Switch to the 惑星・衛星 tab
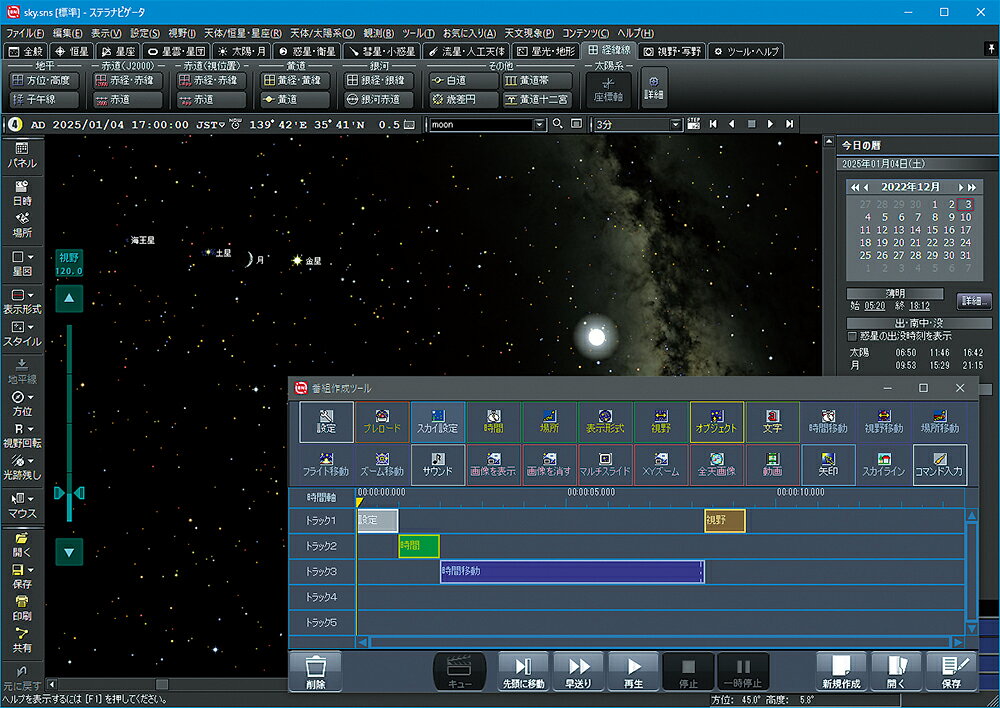1000x708 pixels. (x=307, y=51)
